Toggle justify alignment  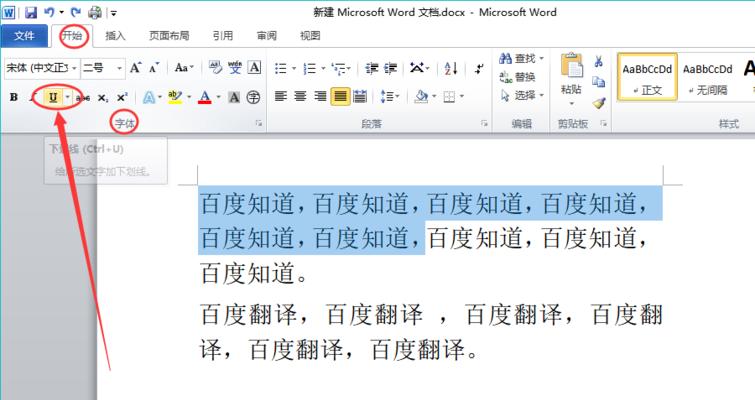point(340,97)
